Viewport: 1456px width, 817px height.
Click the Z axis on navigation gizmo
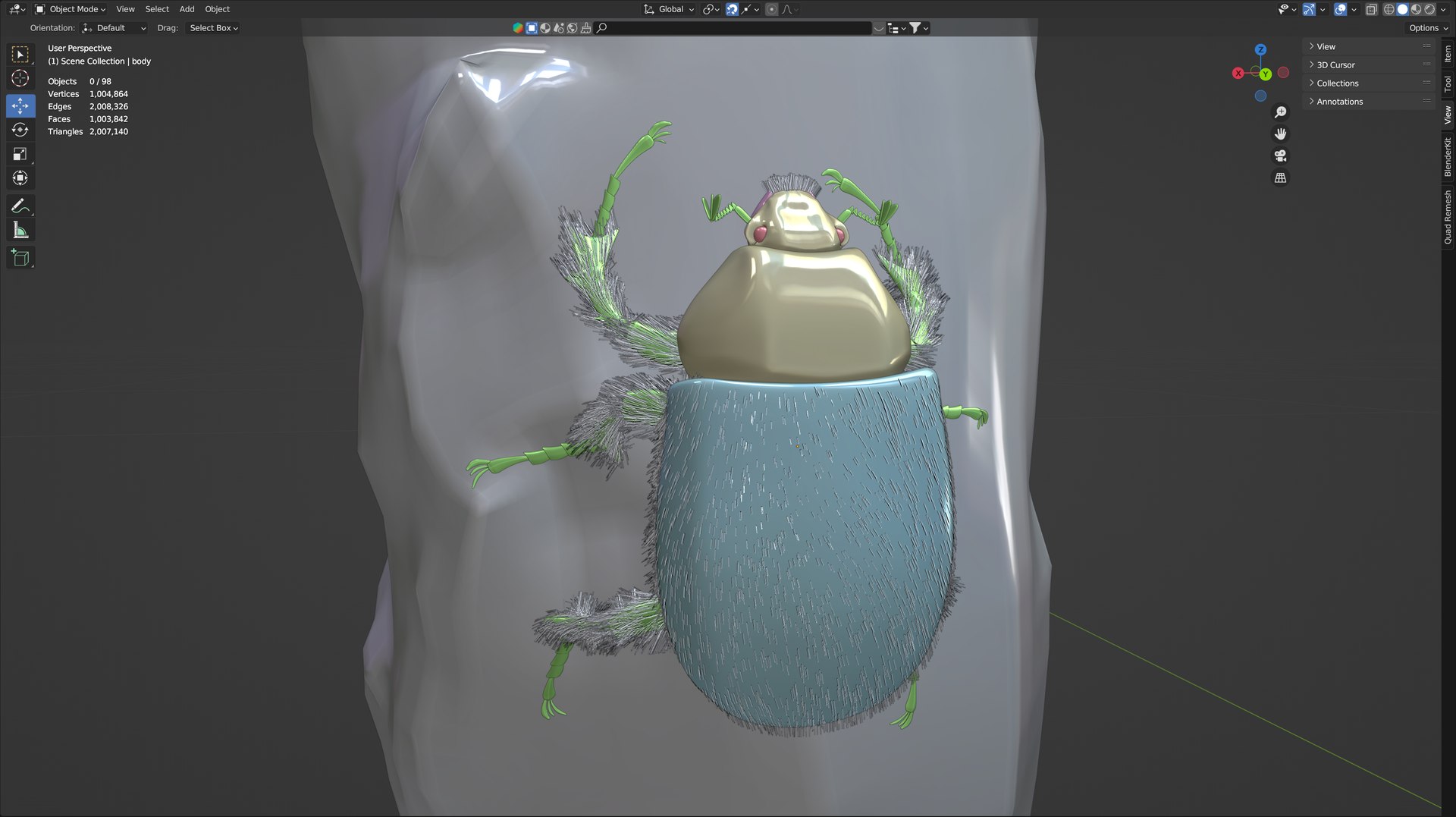point(1260,50)
